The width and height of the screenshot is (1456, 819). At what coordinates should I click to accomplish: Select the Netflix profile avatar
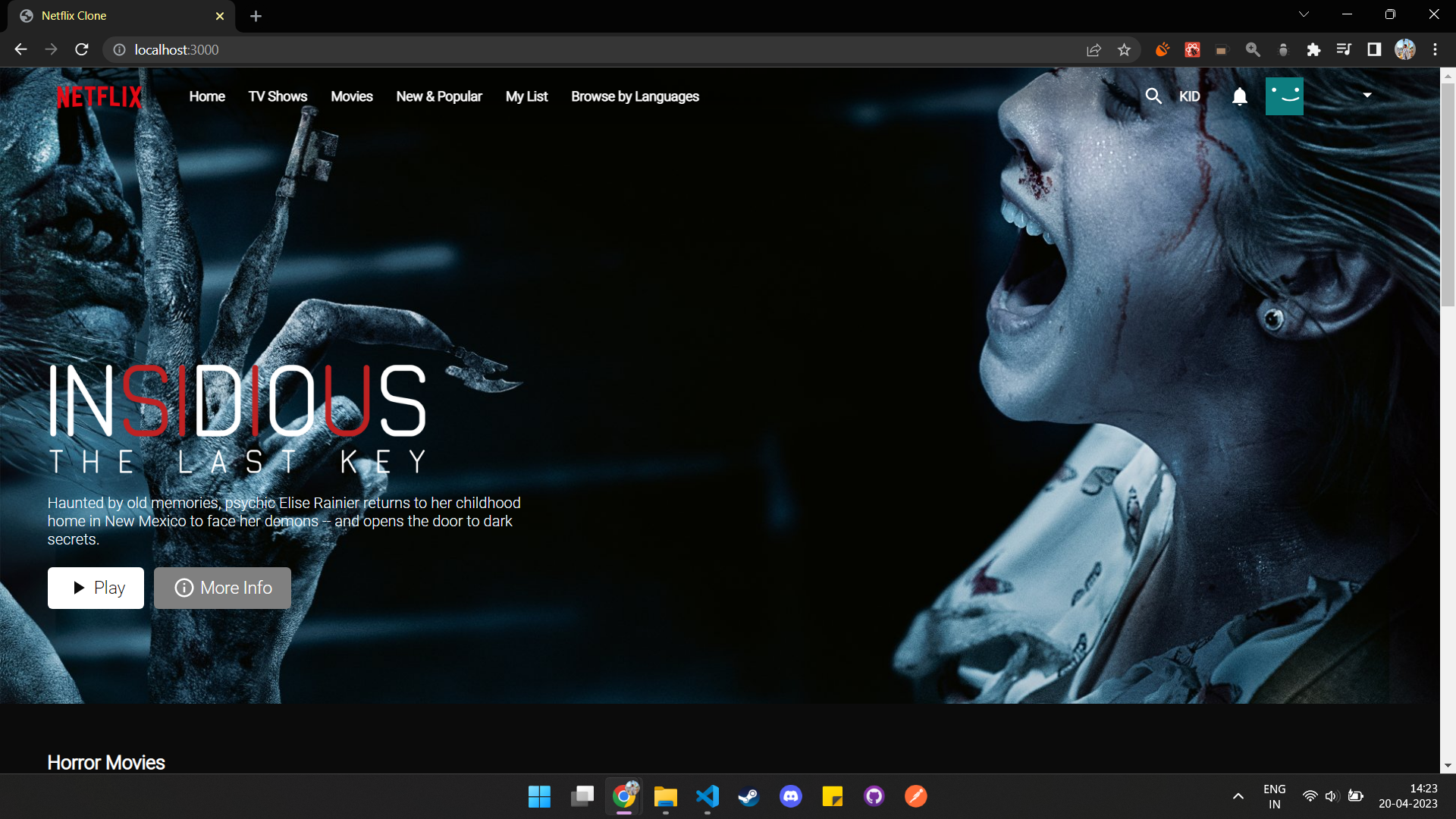[x=1285, y=96]
